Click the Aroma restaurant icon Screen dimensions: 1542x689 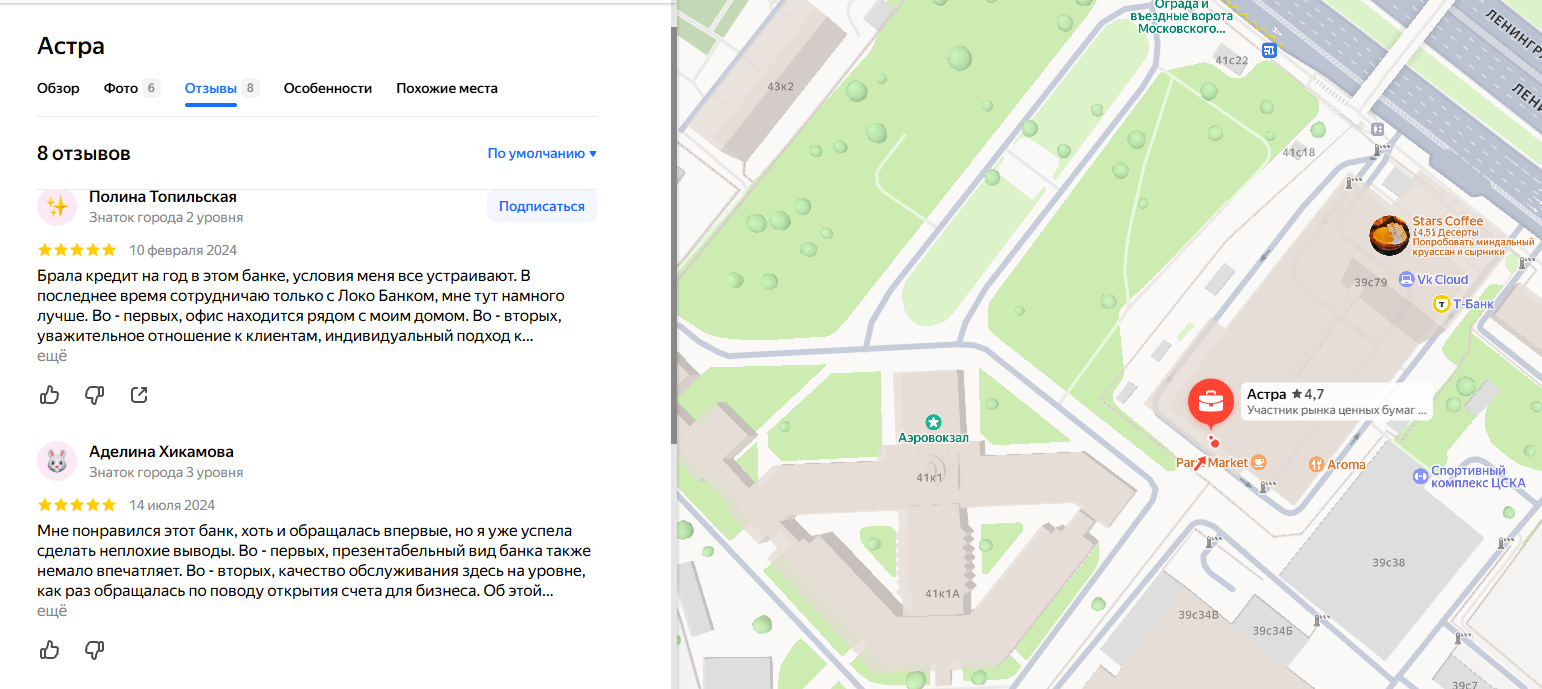point(1317,464)
